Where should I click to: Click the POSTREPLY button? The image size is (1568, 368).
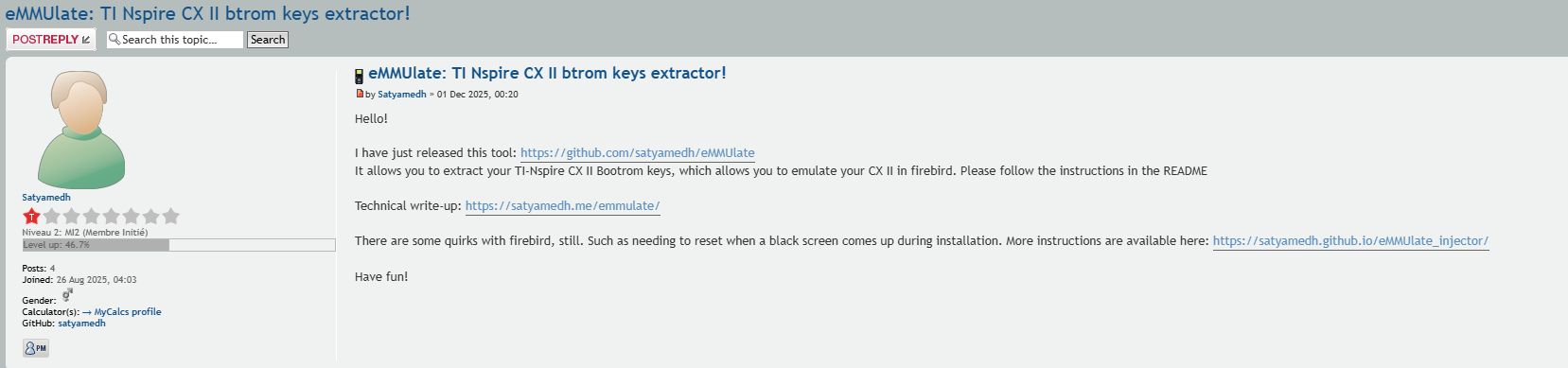point(51,40)
